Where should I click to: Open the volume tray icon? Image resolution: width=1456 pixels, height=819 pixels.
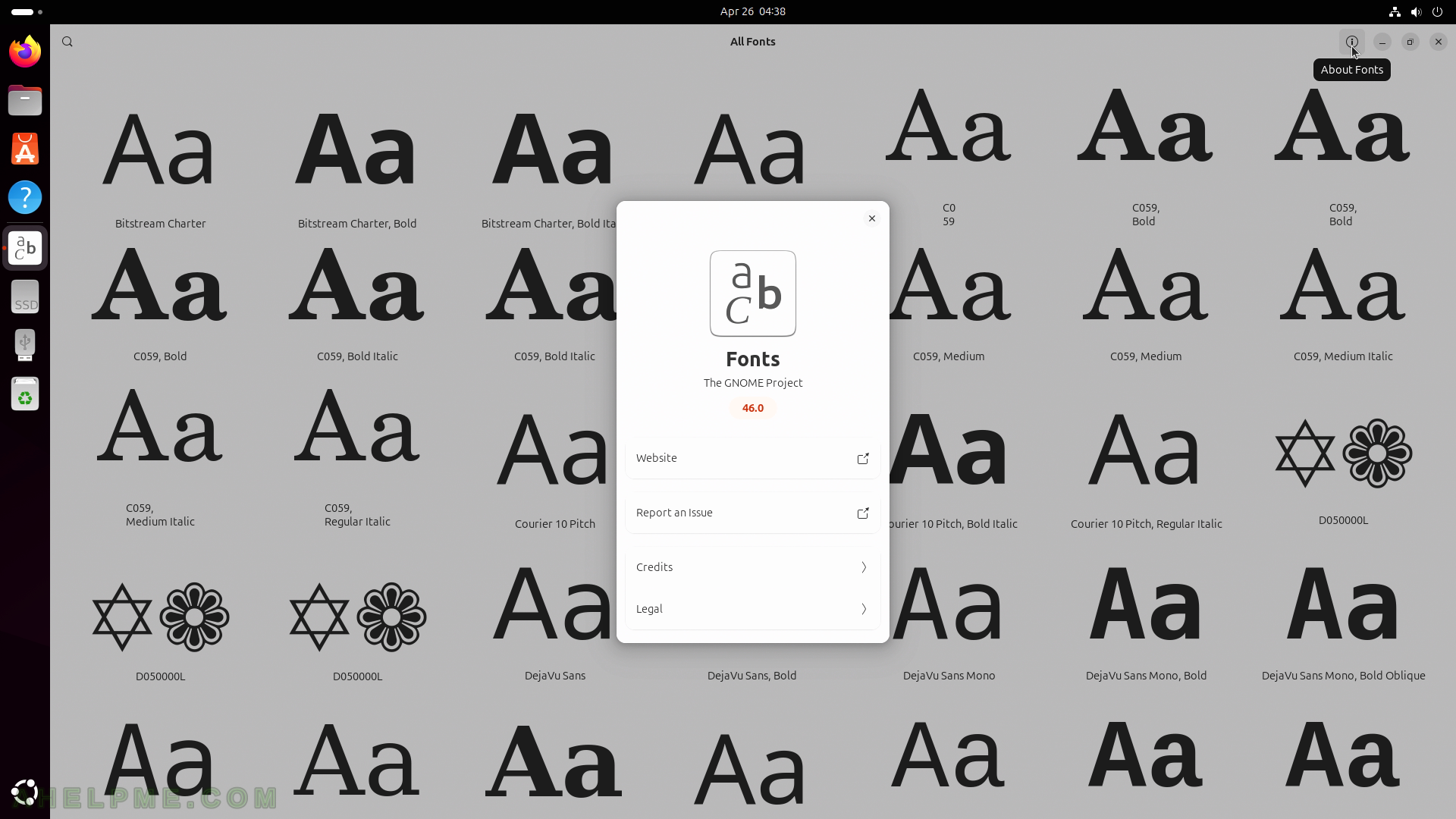pyautogui.click(x=1415, y=11)
